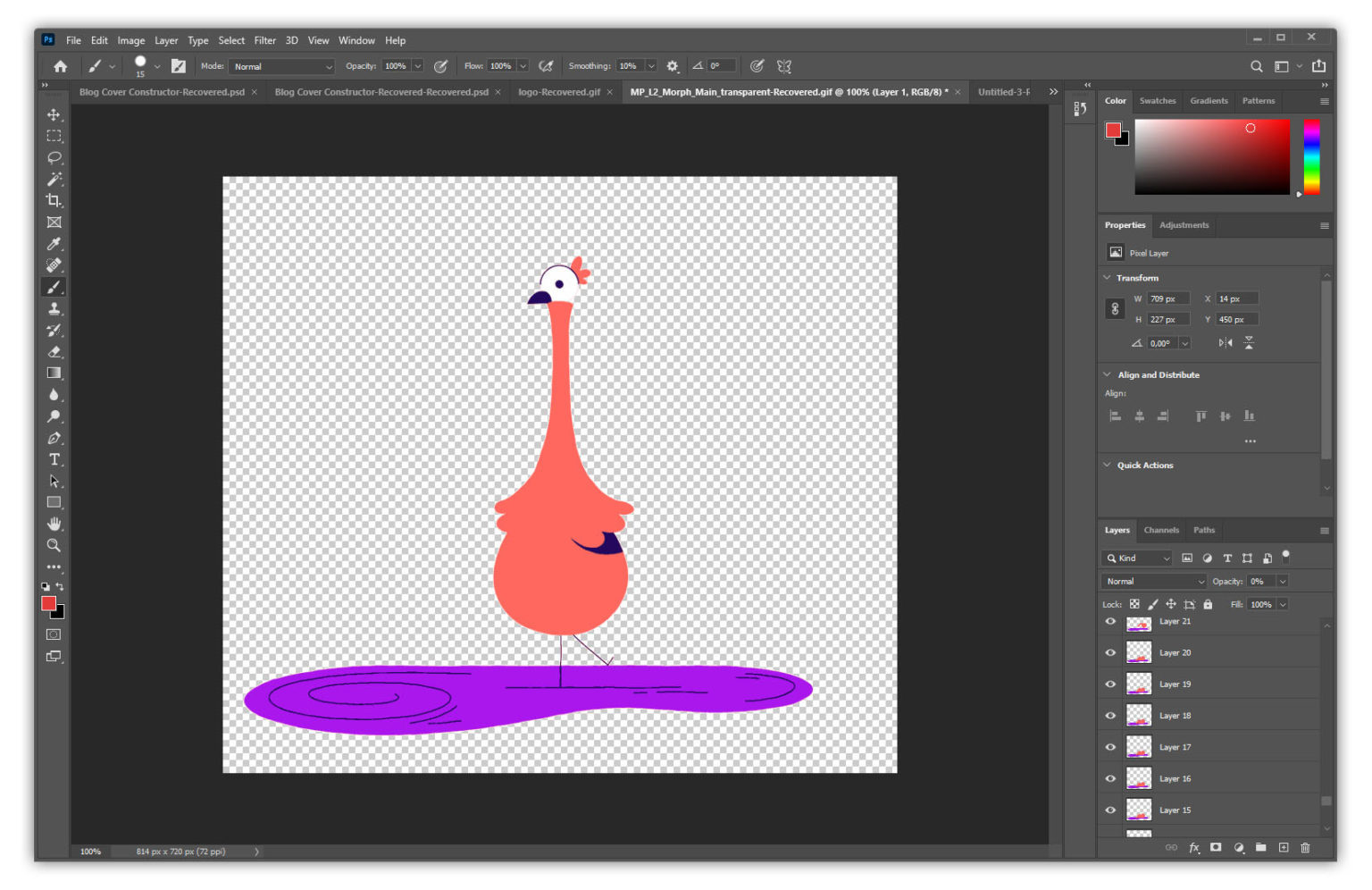The height and width of the screenshot is (890, 1372).
Task: Add a new layer in the Layers panel
Action: pyautogui.click(x=1283, y=847)
